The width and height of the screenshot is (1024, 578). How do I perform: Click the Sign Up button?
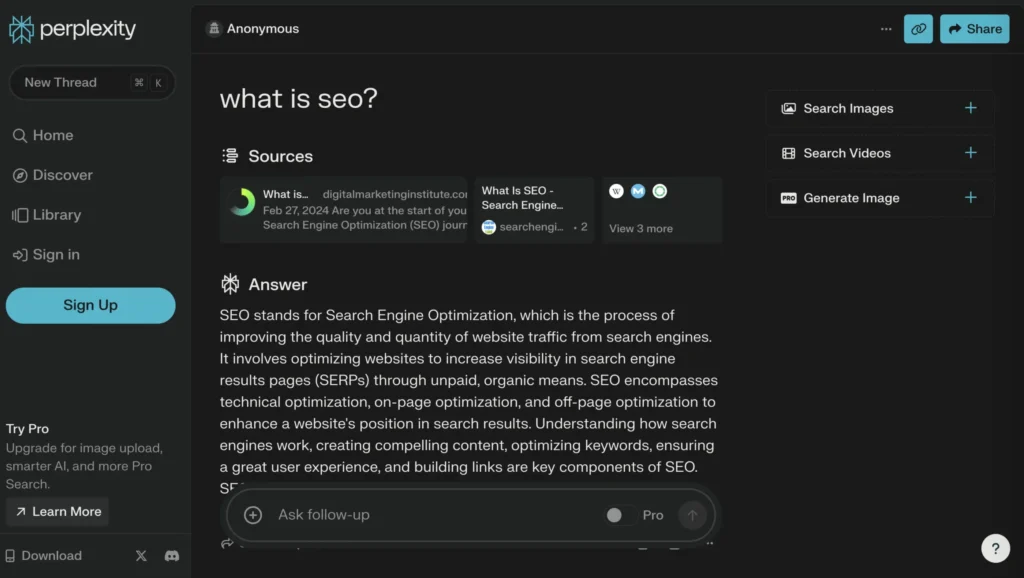[x=90, y=305]
